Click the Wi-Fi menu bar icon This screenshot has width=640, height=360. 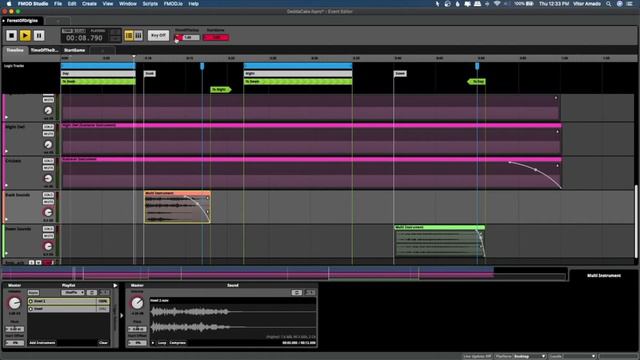coord(497,4)
